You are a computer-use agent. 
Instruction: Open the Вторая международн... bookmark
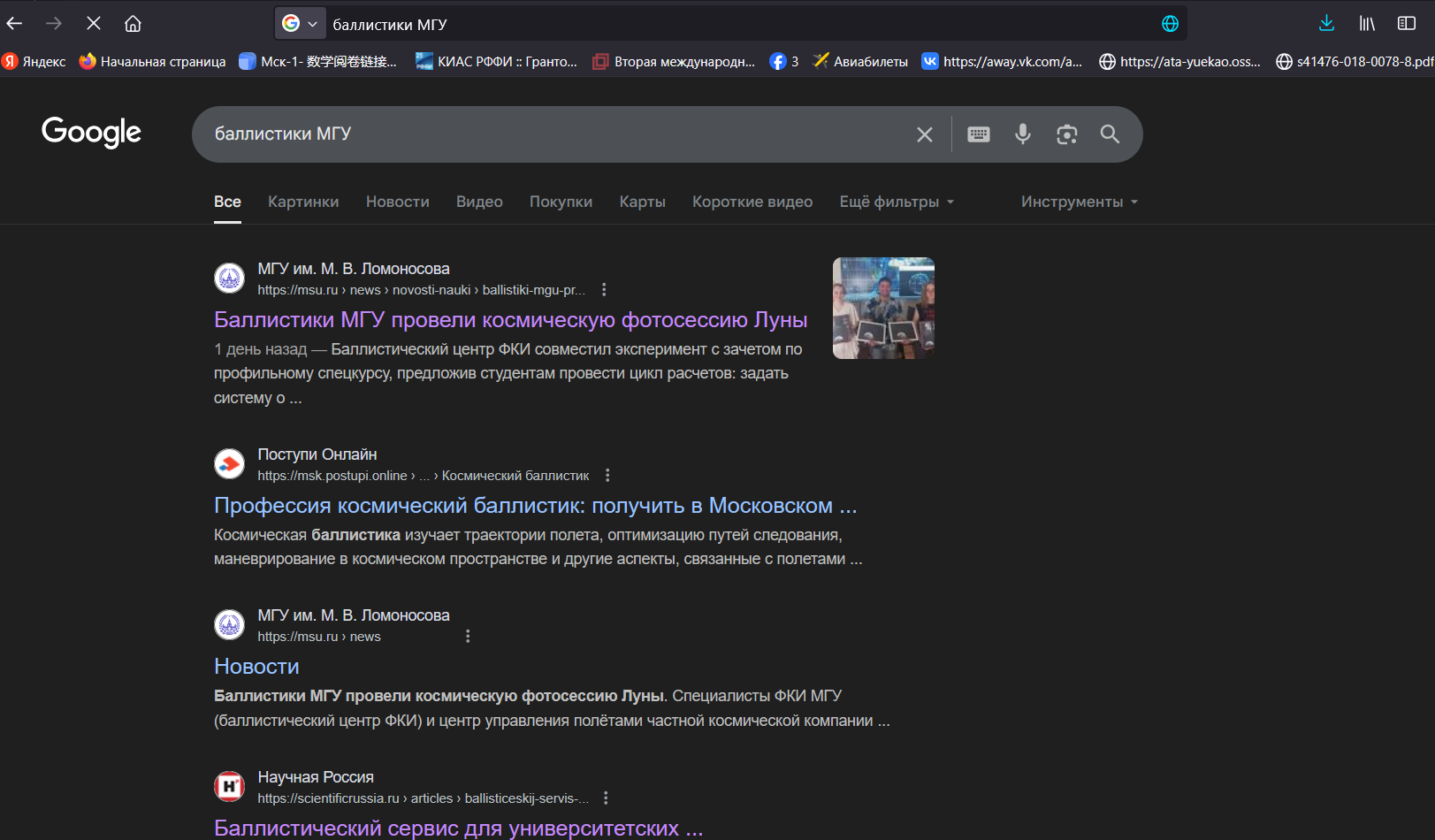tap(674, 61)
